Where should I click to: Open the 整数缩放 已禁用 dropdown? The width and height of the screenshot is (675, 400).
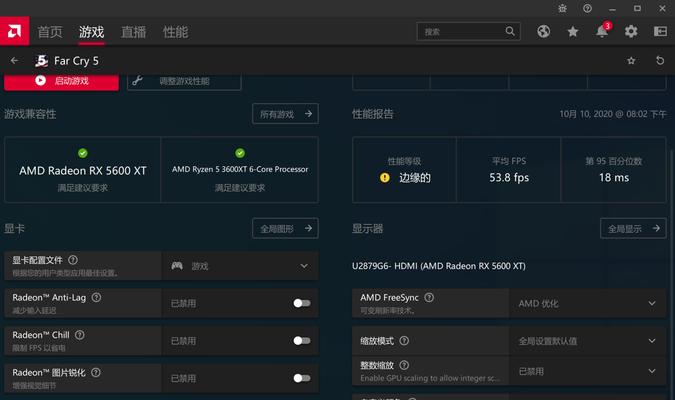click(x=588, y=371)
